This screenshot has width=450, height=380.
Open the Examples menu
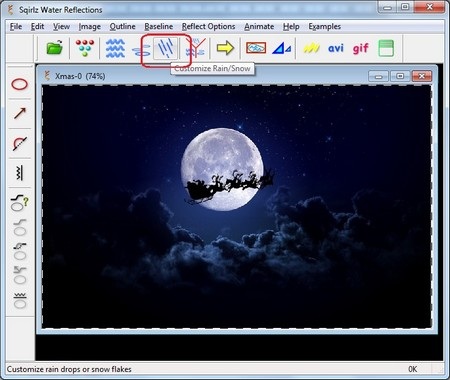point(324,26)
